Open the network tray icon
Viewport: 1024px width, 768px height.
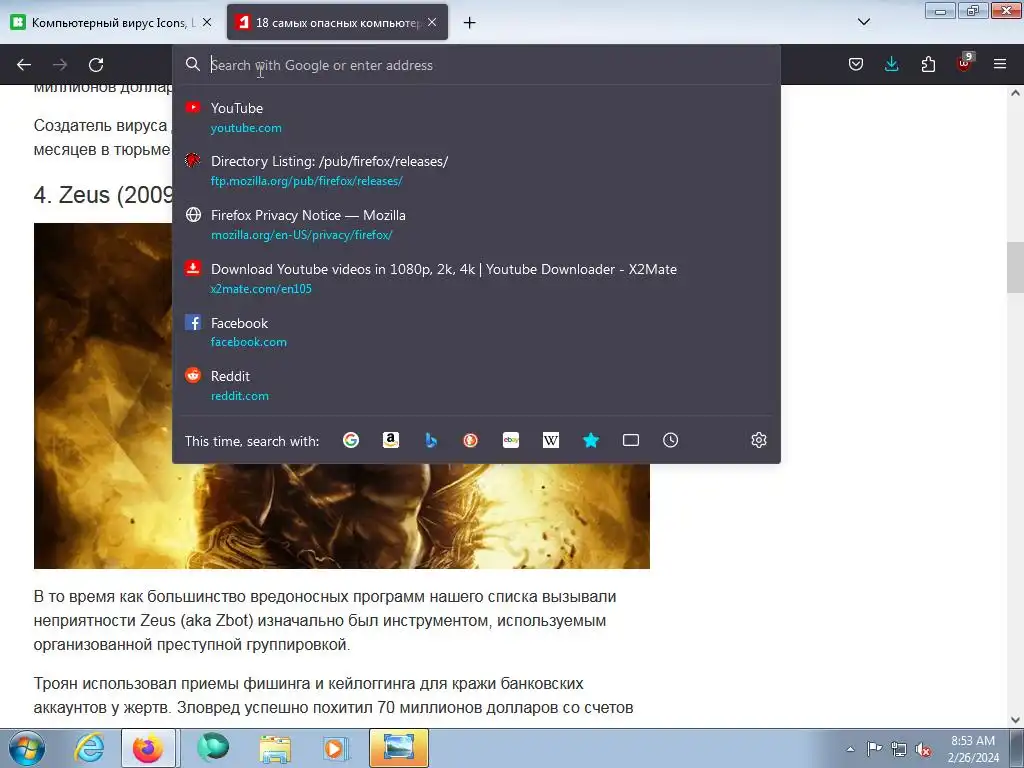[x=899, y=749]
